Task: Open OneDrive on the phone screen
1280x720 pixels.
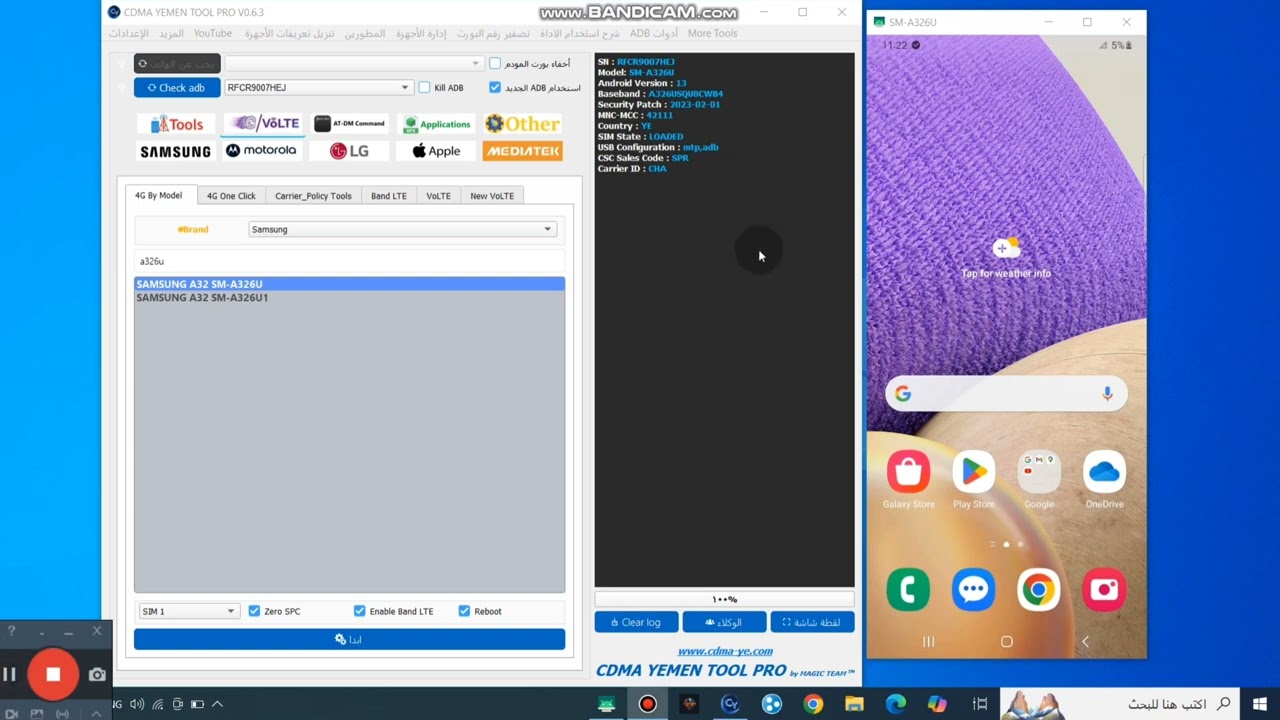Action: 1104,472
